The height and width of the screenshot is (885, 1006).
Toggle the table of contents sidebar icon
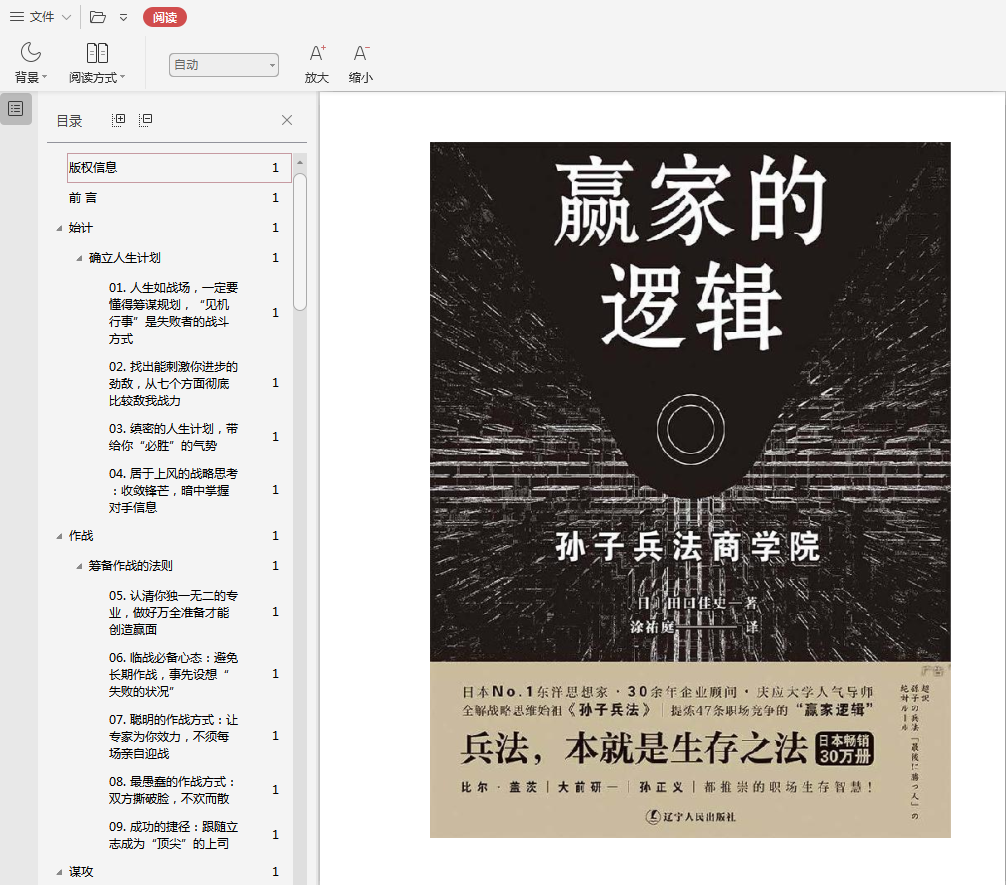[16, 108]
